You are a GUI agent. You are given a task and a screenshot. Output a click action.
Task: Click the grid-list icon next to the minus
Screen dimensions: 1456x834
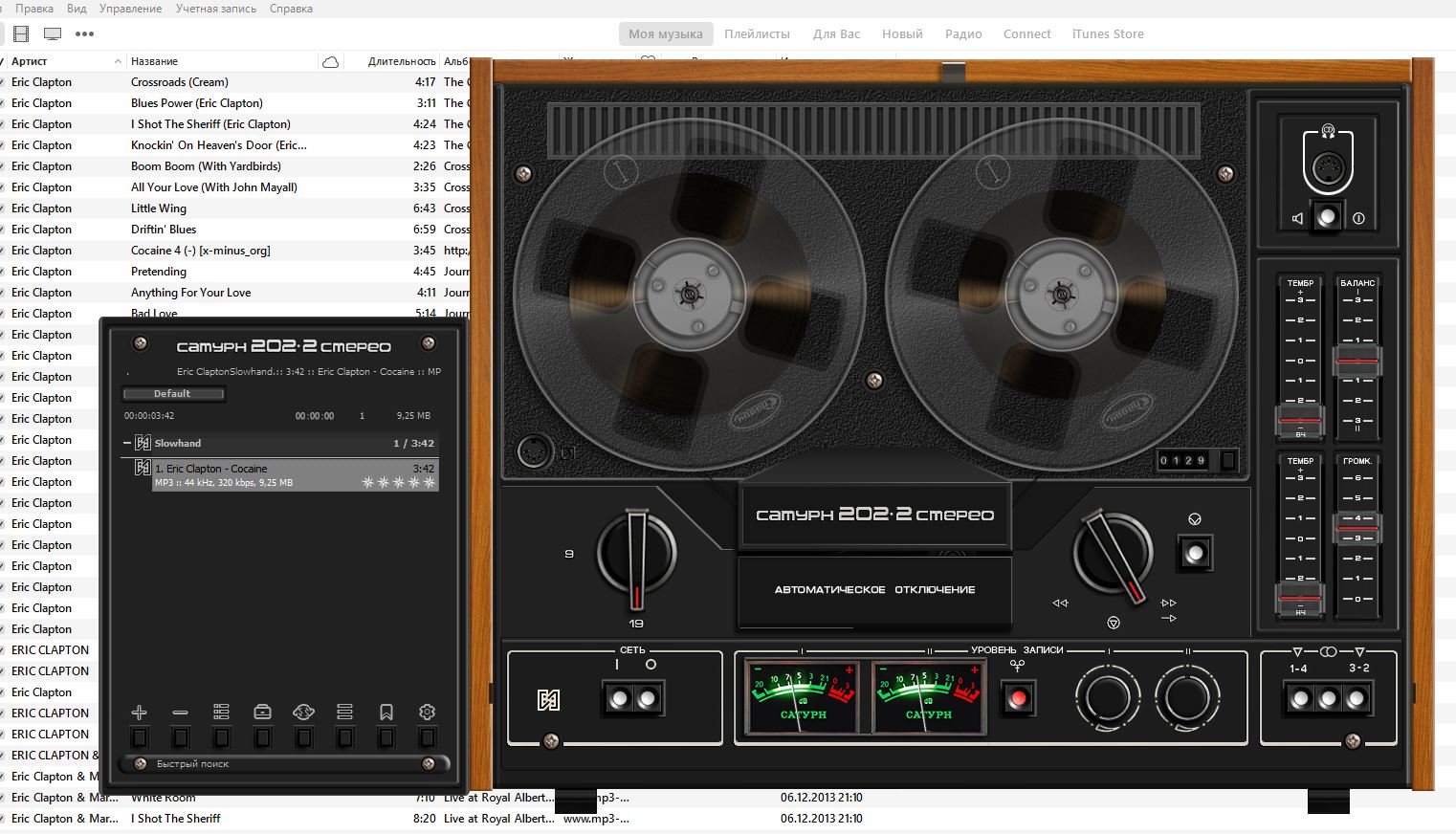coord(221,713)
